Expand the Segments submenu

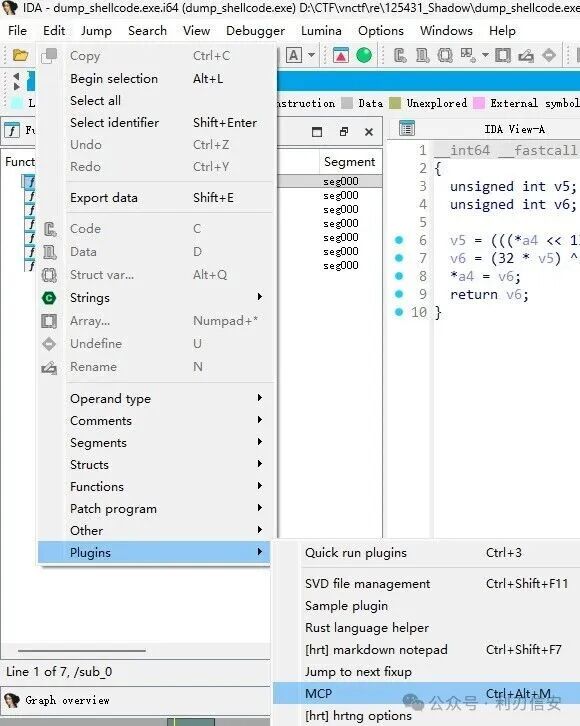(x=154, y=443)
